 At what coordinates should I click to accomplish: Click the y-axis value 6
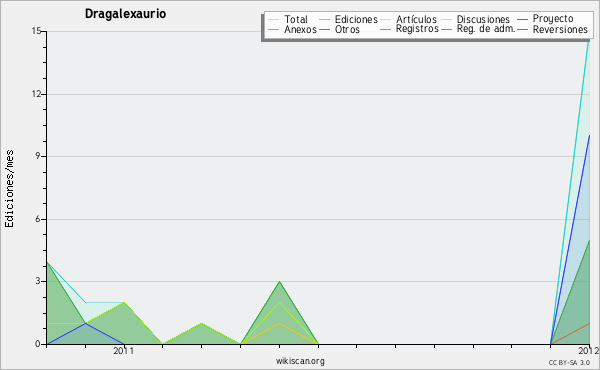coord(38,219)
